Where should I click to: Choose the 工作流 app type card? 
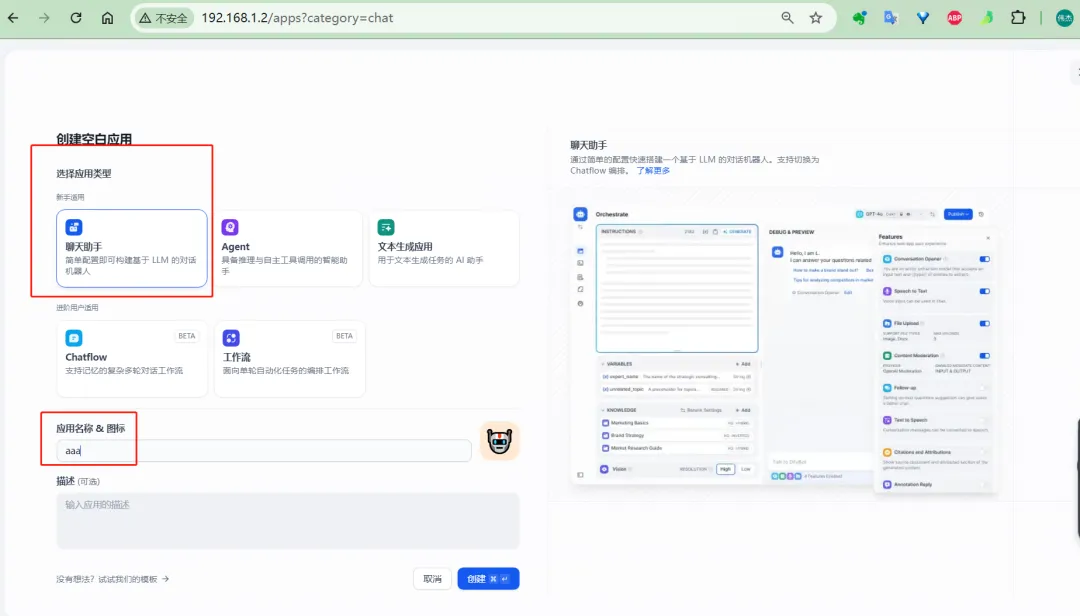tap(288, 358)
